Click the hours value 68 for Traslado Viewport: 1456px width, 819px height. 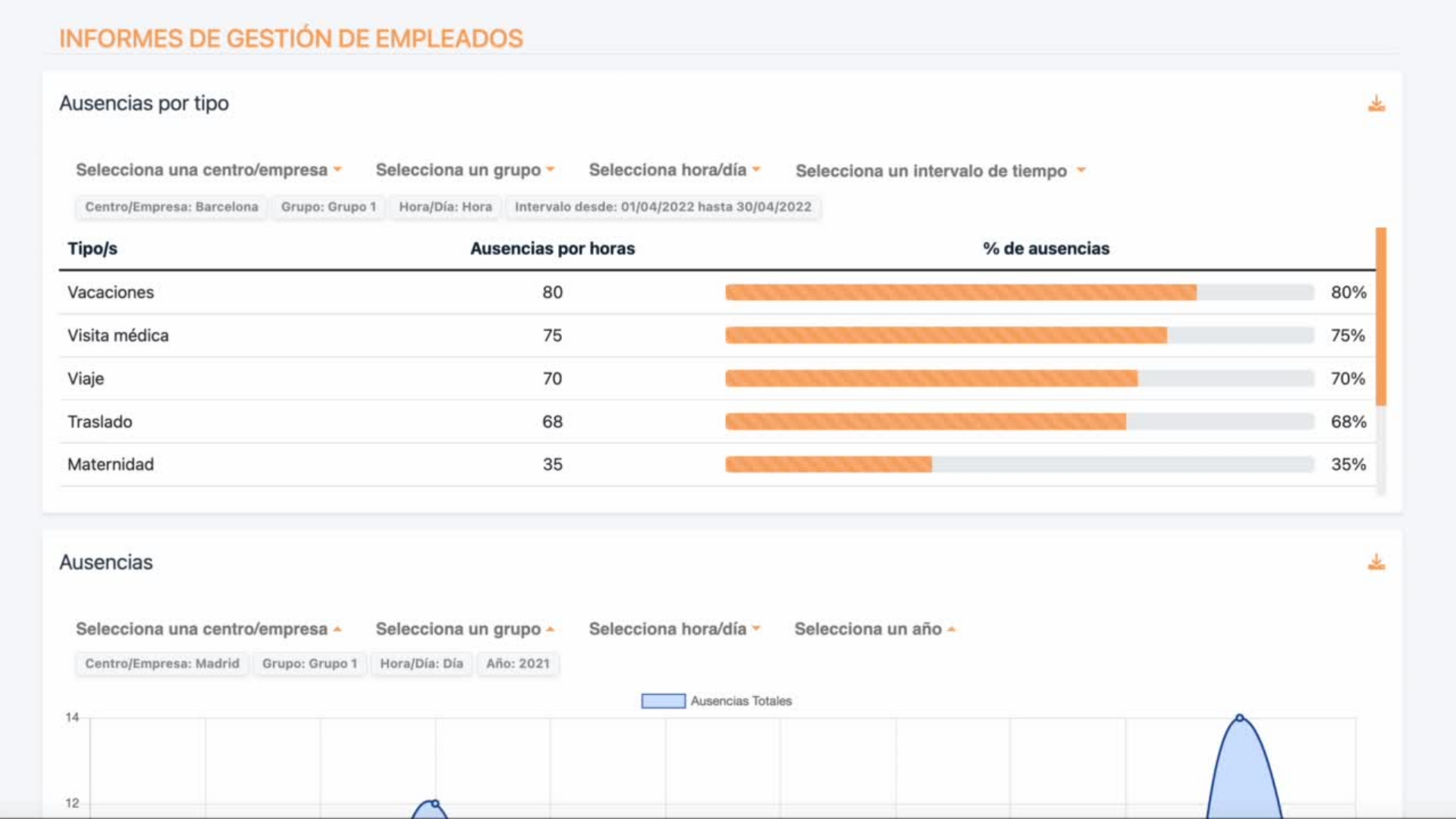pos(552,422)
